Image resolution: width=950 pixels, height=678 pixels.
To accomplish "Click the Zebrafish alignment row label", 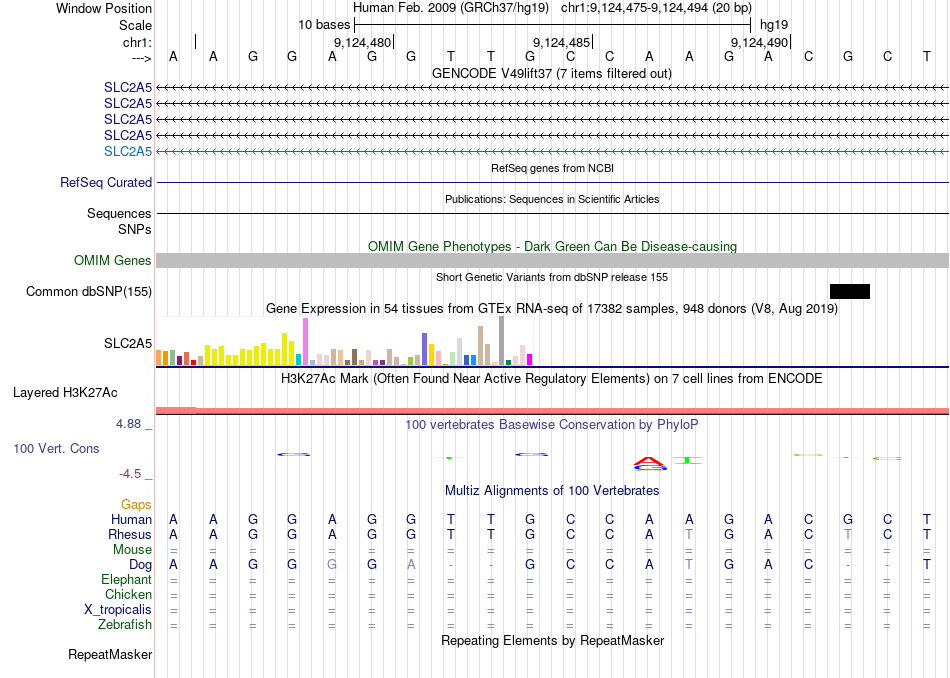I will (x=125, y=624).
